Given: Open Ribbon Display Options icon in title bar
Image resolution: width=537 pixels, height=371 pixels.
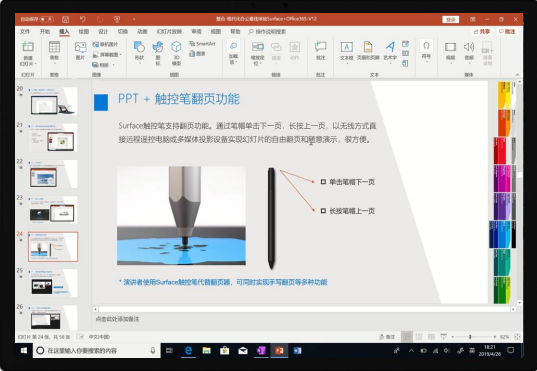Looking at the screenshot, I should (473, 19).
